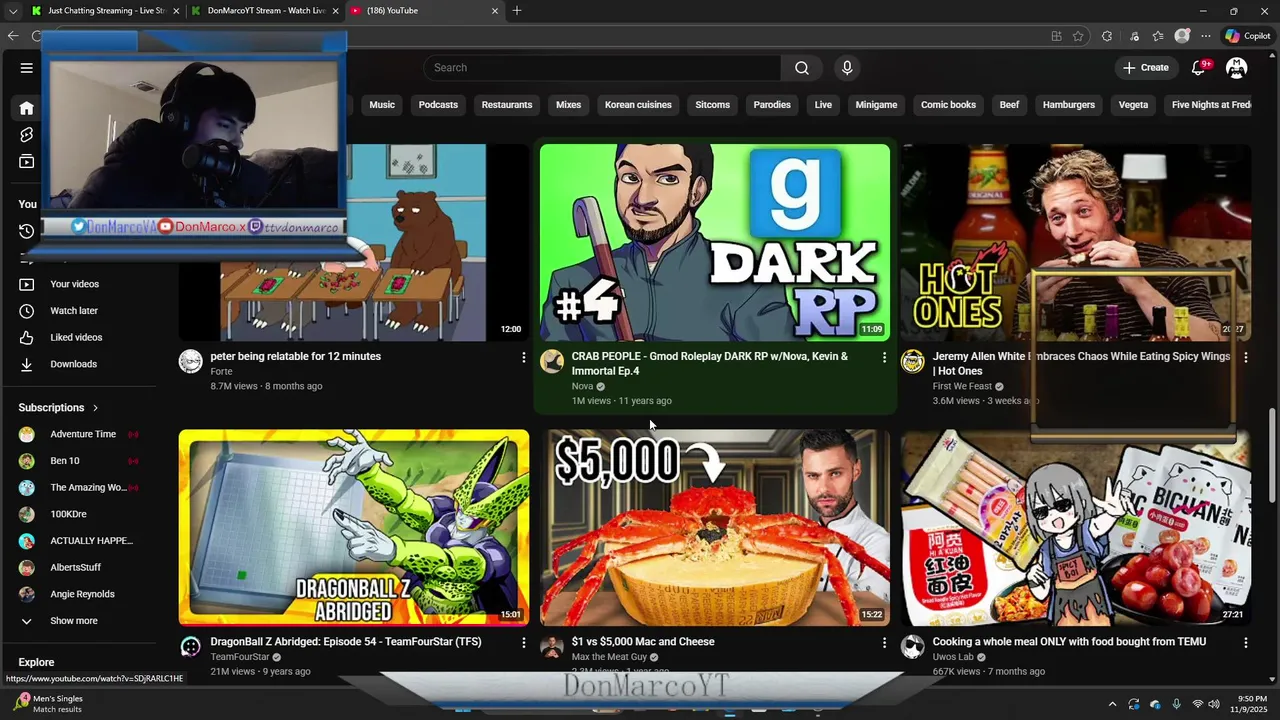
Task: Open Shorts from the sidebar icon
Action: point(27,135)
